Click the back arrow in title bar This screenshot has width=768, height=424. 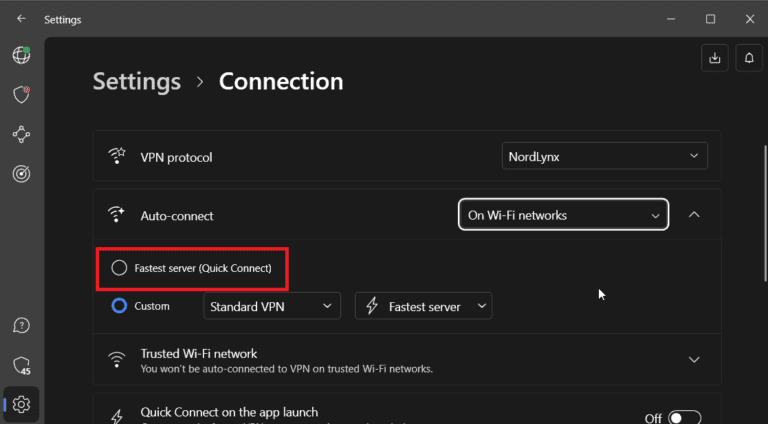click(x=21, y=19)
